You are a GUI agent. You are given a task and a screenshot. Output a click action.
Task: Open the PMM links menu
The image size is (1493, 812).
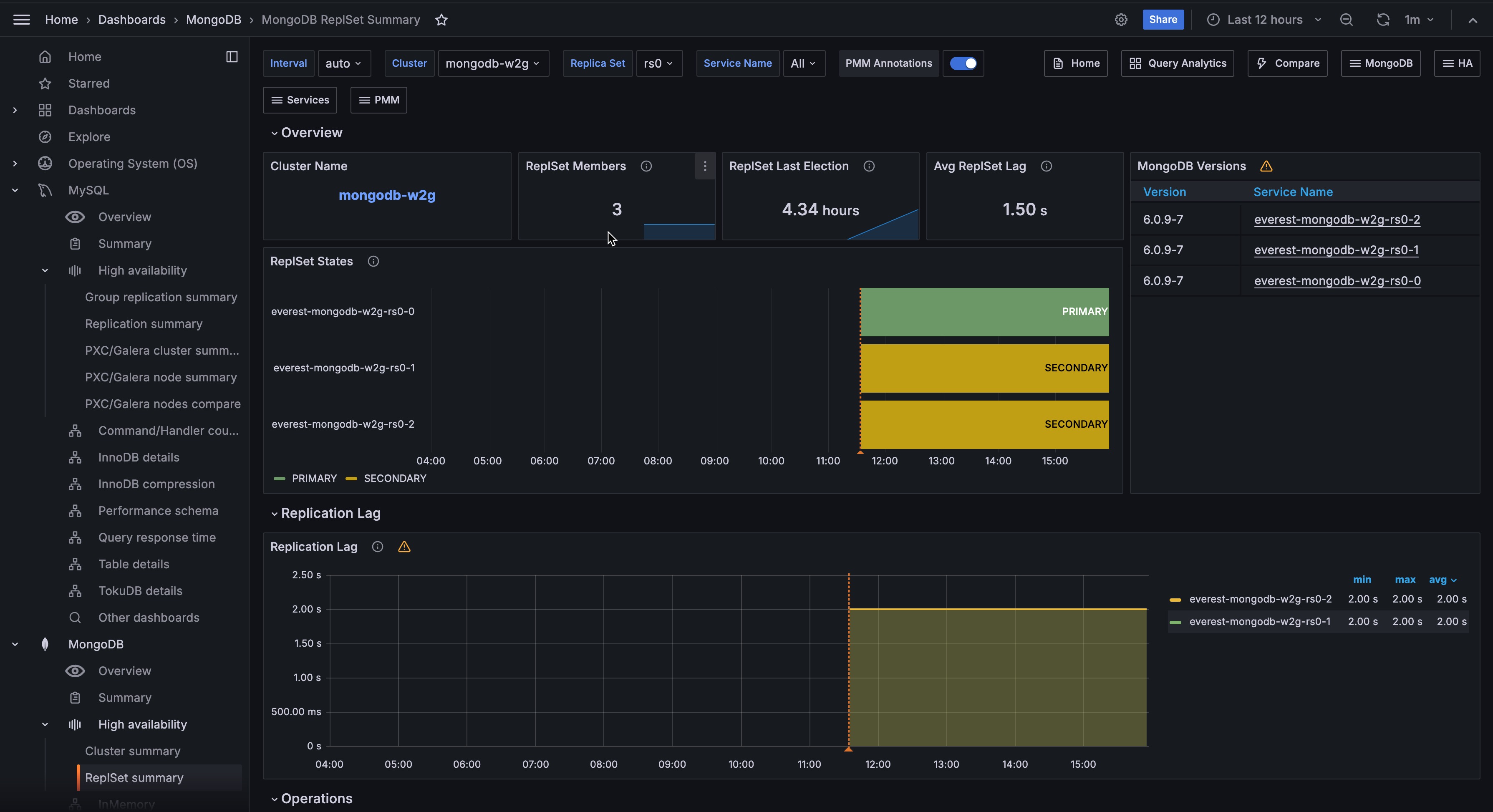coord(379,100)
